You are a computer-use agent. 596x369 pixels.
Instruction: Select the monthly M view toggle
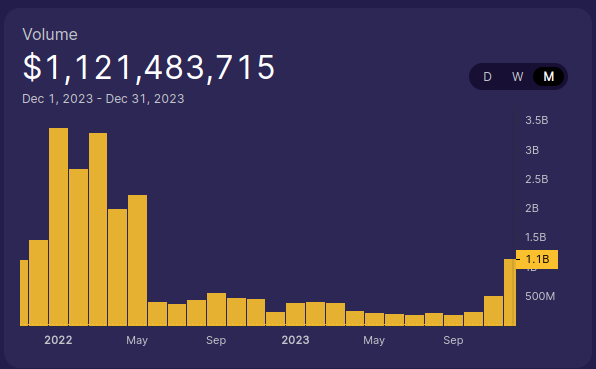pos(548,77)
